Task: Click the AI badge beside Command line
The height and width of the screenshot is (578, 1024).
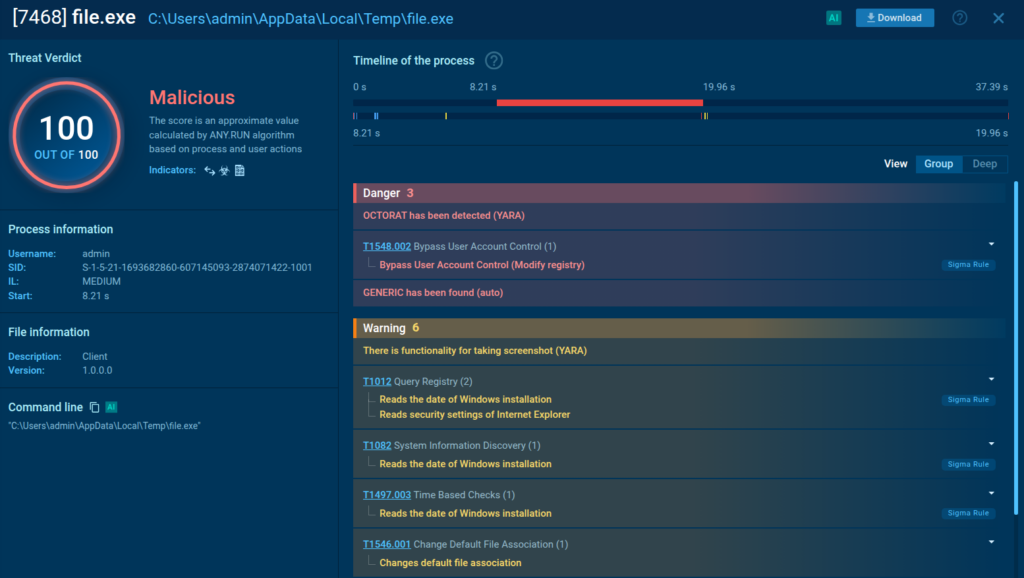Action: pyautogui.click(x=112, y=407)
